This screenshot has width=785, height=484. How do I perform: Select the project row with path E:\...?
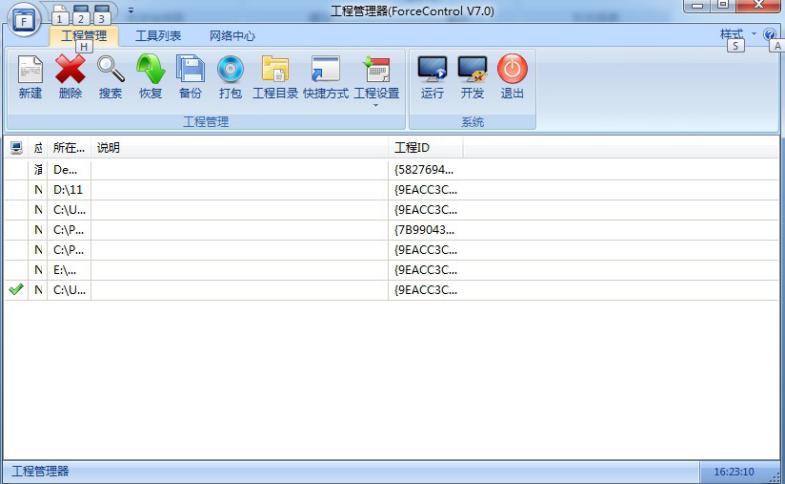[391, 270]
